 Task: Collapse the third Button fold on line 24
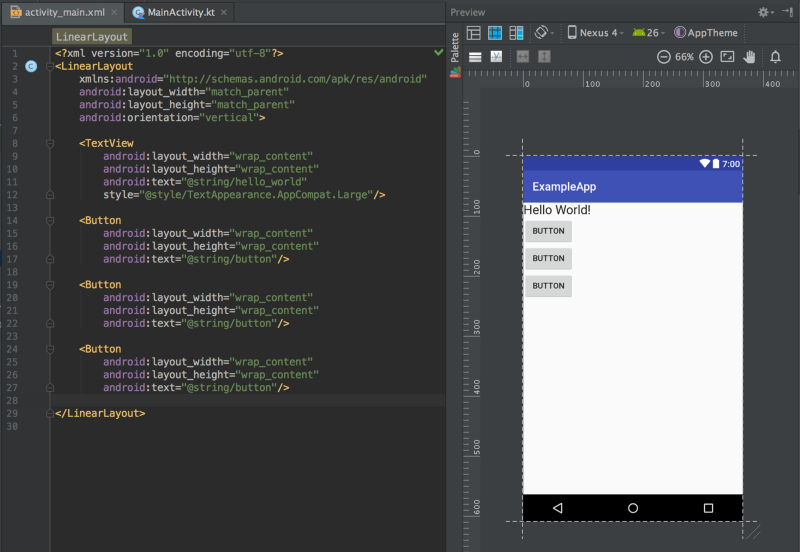coord(50,349)
